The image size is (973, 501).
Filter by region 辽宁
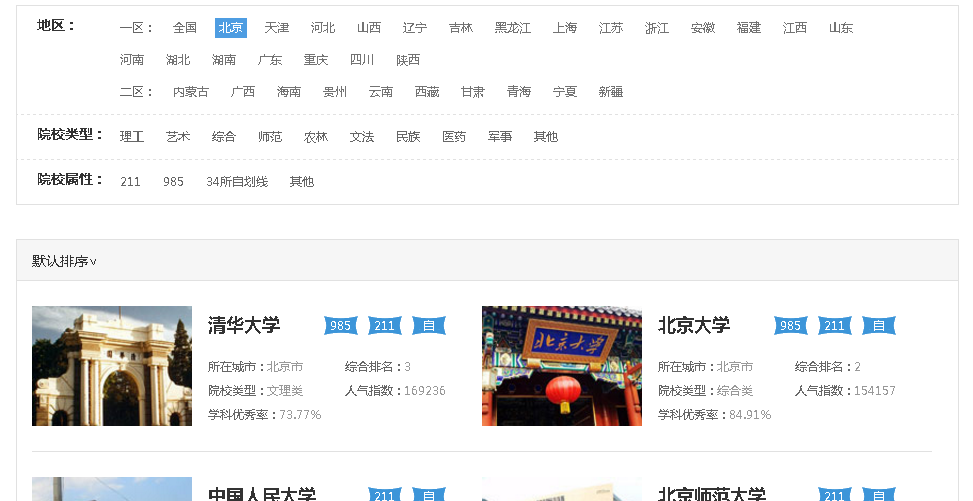click(x=415, y=28)
